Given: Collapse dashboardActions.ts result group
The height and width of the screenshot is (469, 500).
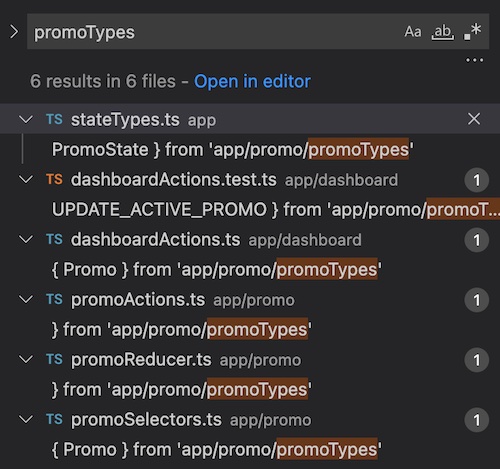Looking at the screenshot, I should pyautogui.click(x=26, y=239).
